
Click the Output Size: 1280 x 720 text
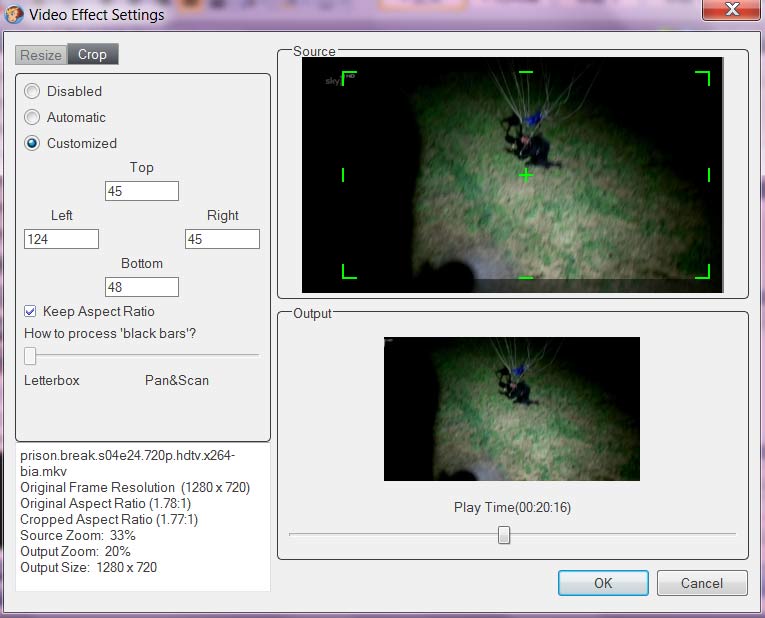[89, 567]
